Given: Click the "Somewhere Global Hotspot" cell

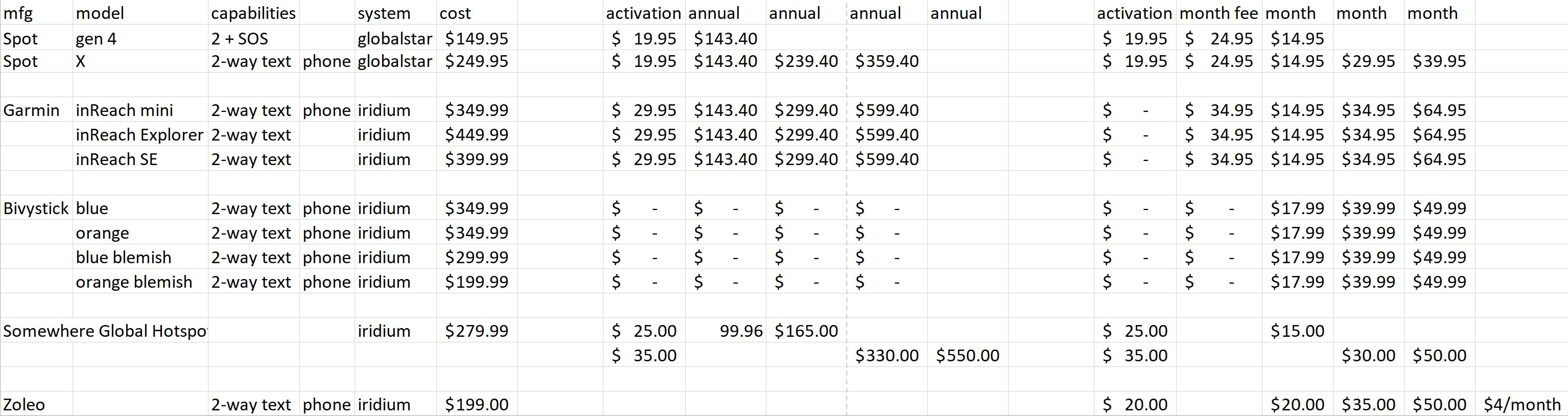Looking at the screenshot, I should [x=105, y=331].
